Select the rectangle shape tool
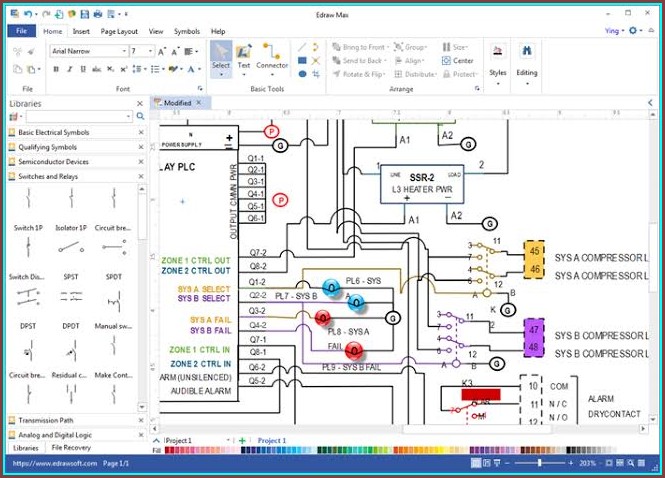The height and width of the screenshot is (478, 665). [302, 61]
